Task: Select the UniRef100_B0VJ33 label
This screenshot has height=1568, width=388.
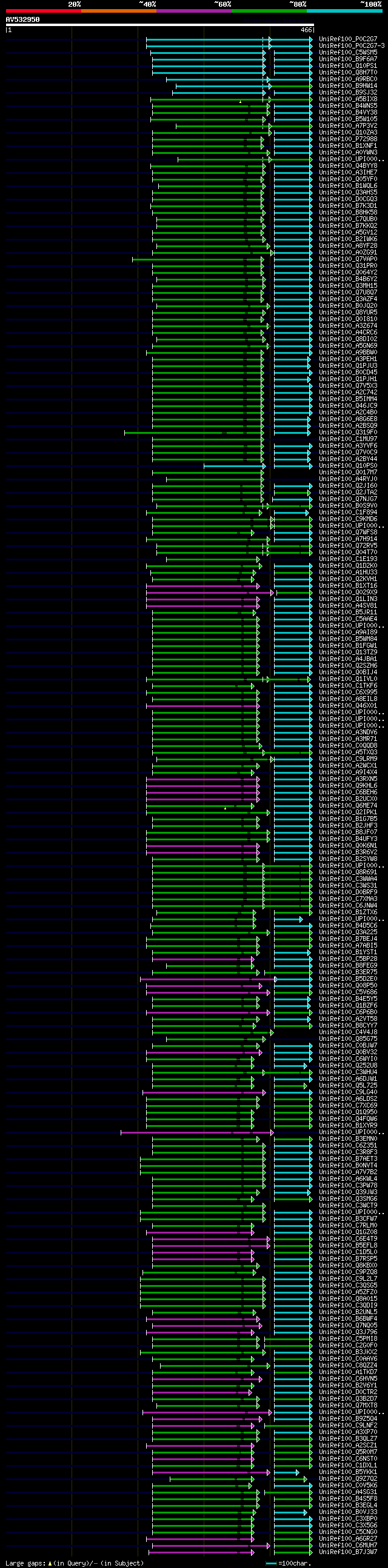Action: pos(348,1512)
